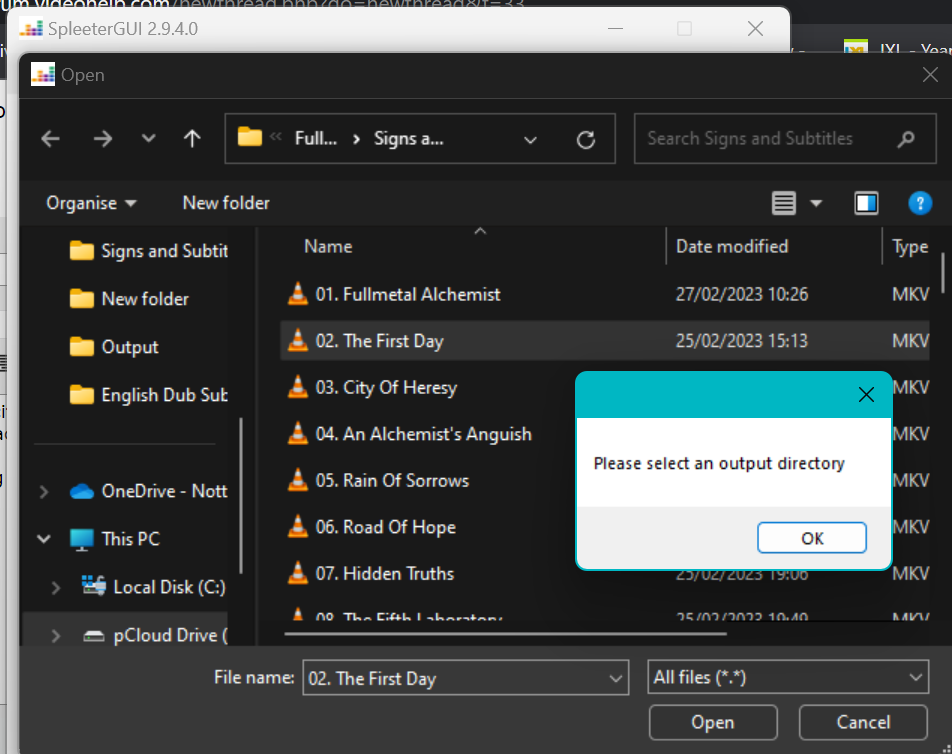Click the horizontal scrollbar of file list

click(x=505, y=634)
